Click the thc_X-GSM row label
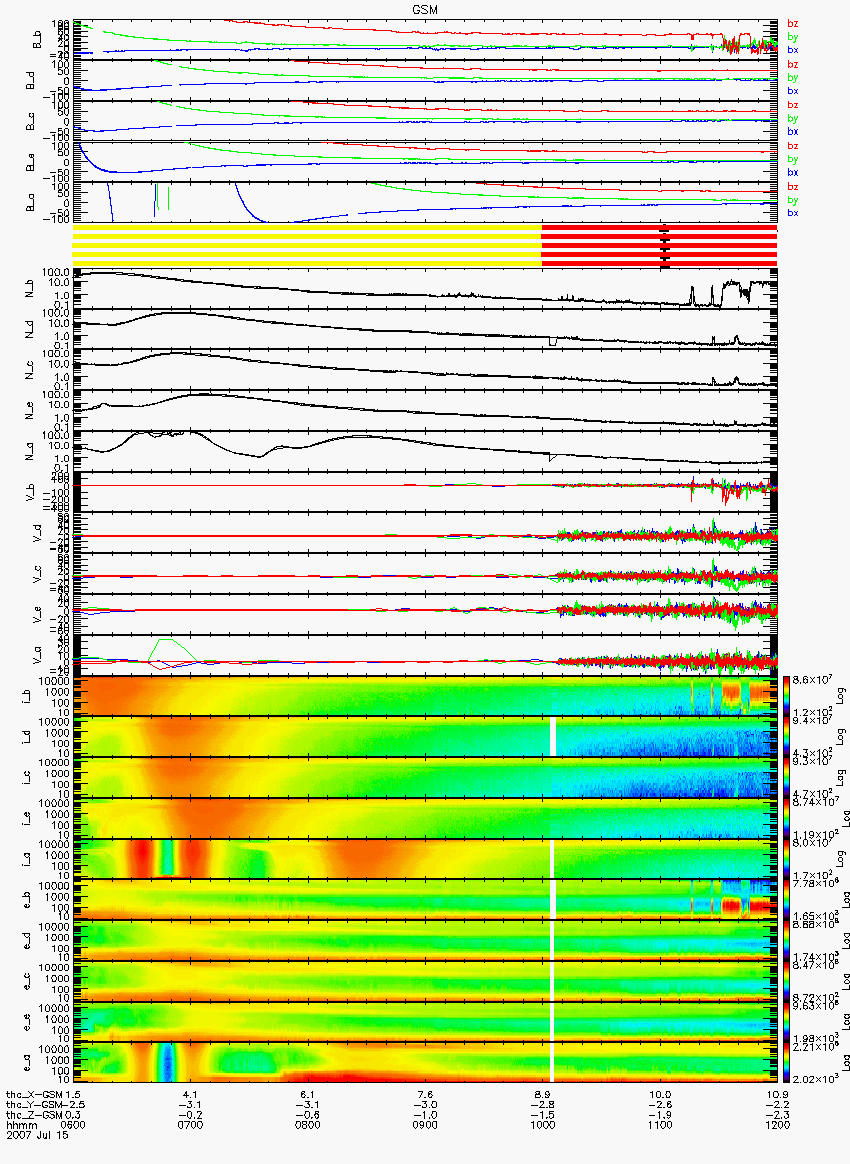 point(34,1095)
